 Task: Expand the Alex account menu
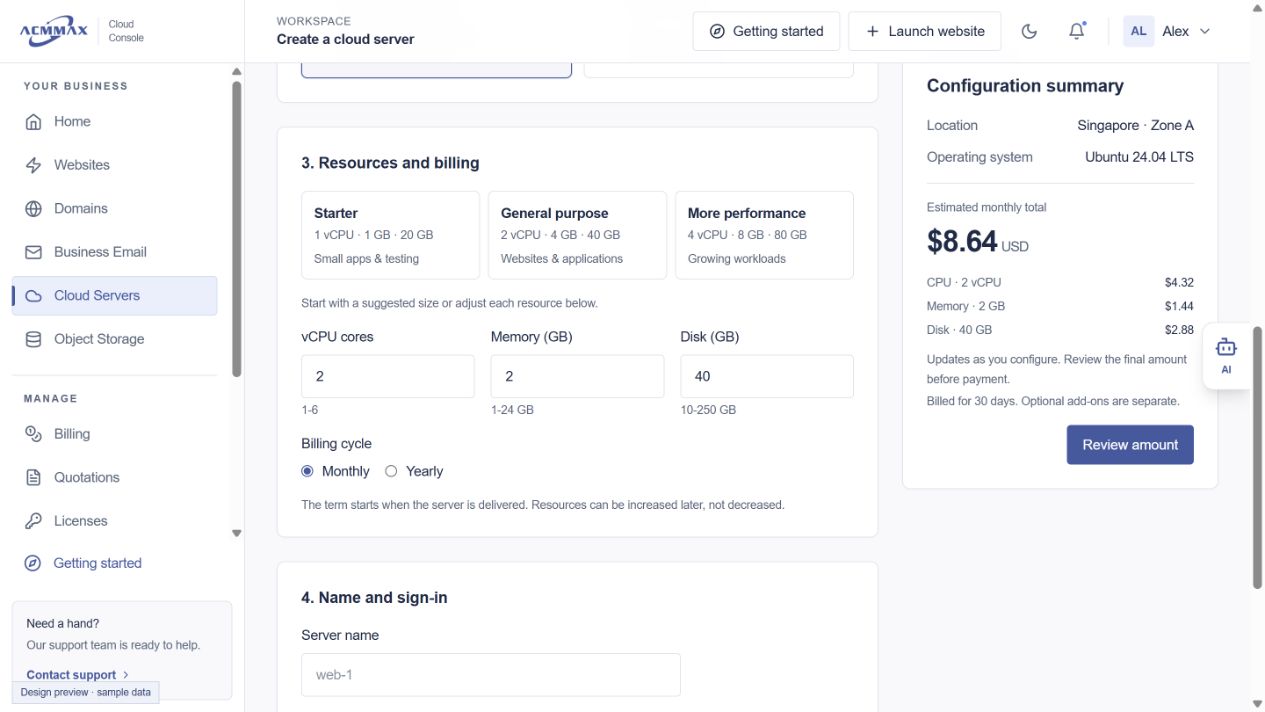[x=1167, y=31]
